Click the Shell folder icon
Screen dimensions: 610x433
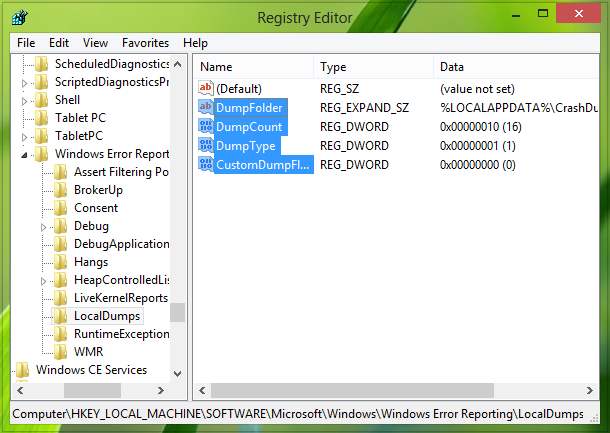coord(42,100)
